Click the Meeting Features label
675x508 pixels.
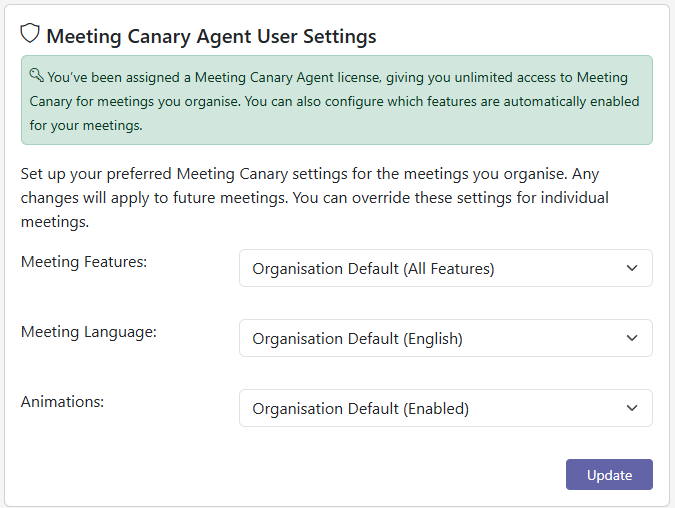[x=84, y=262]
